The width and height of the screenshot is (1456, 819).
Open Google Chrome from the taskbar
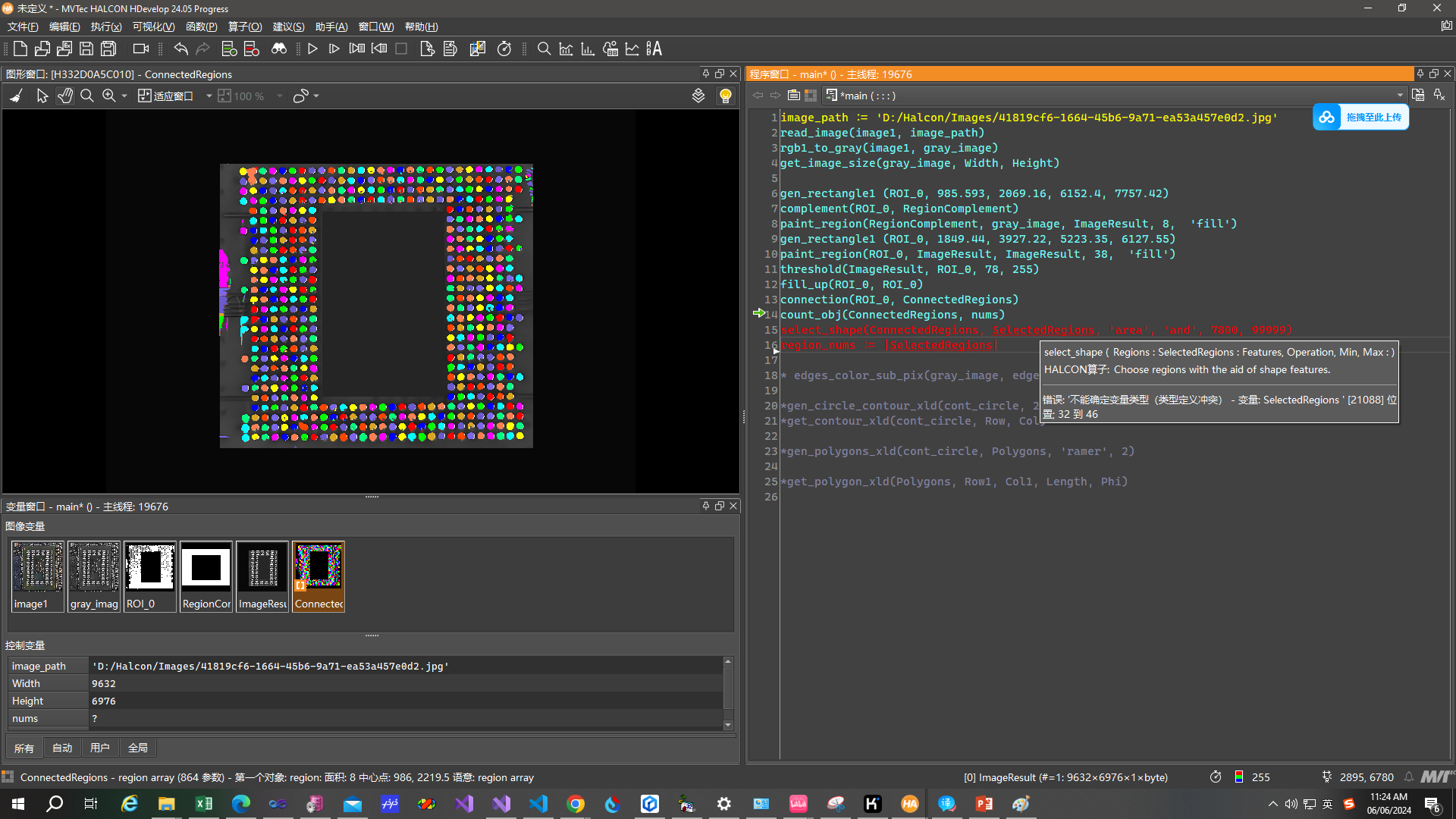[576, 804]
